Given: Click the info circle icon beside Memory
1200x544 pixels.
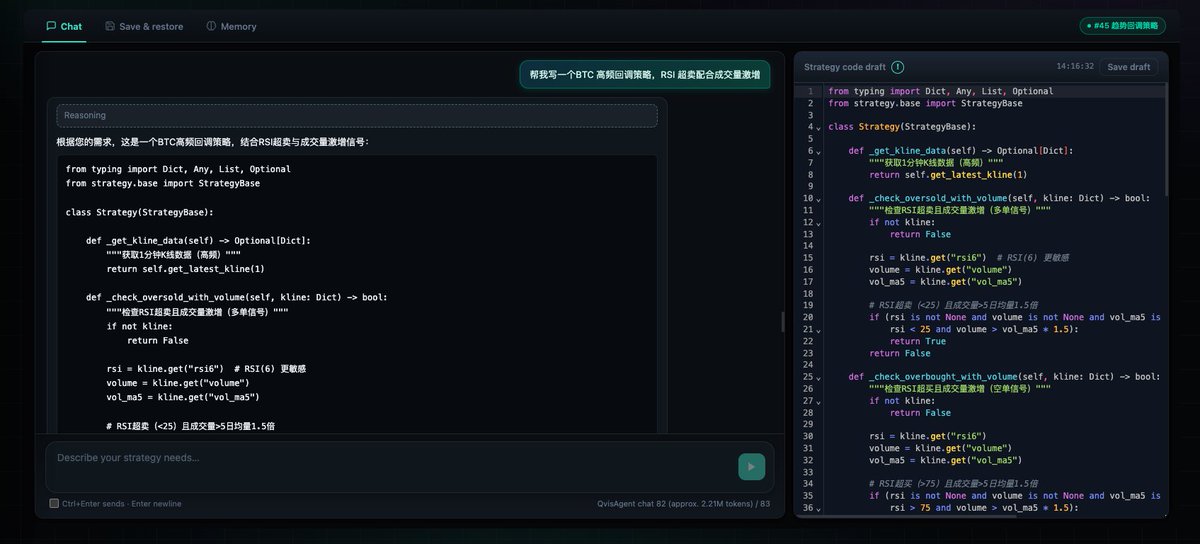Looking at the screenshot, I should tap(211, 26).
